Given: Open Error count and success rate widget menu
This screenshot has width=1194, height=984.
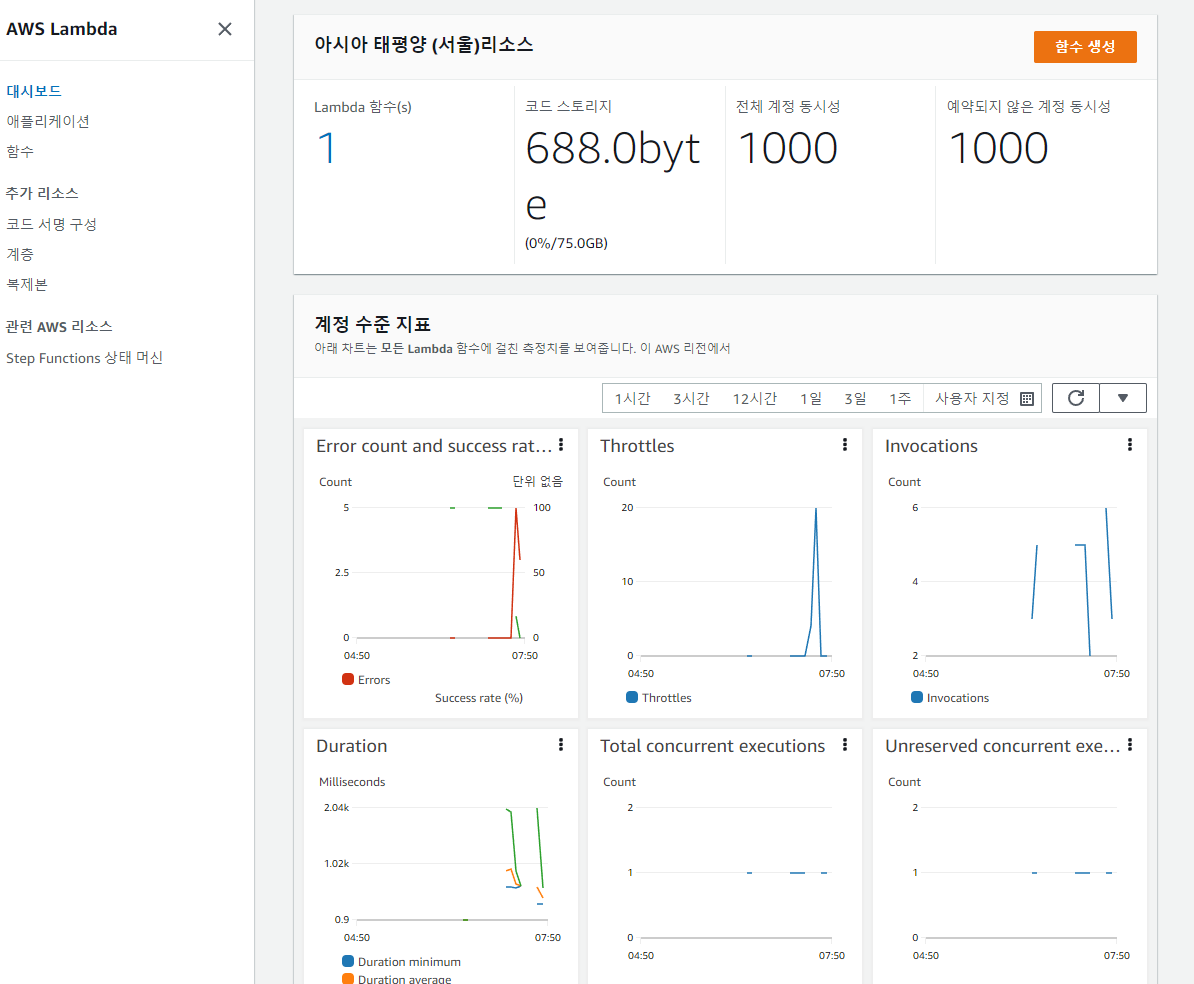Looking at the screenshot, I should coord(561,445).
